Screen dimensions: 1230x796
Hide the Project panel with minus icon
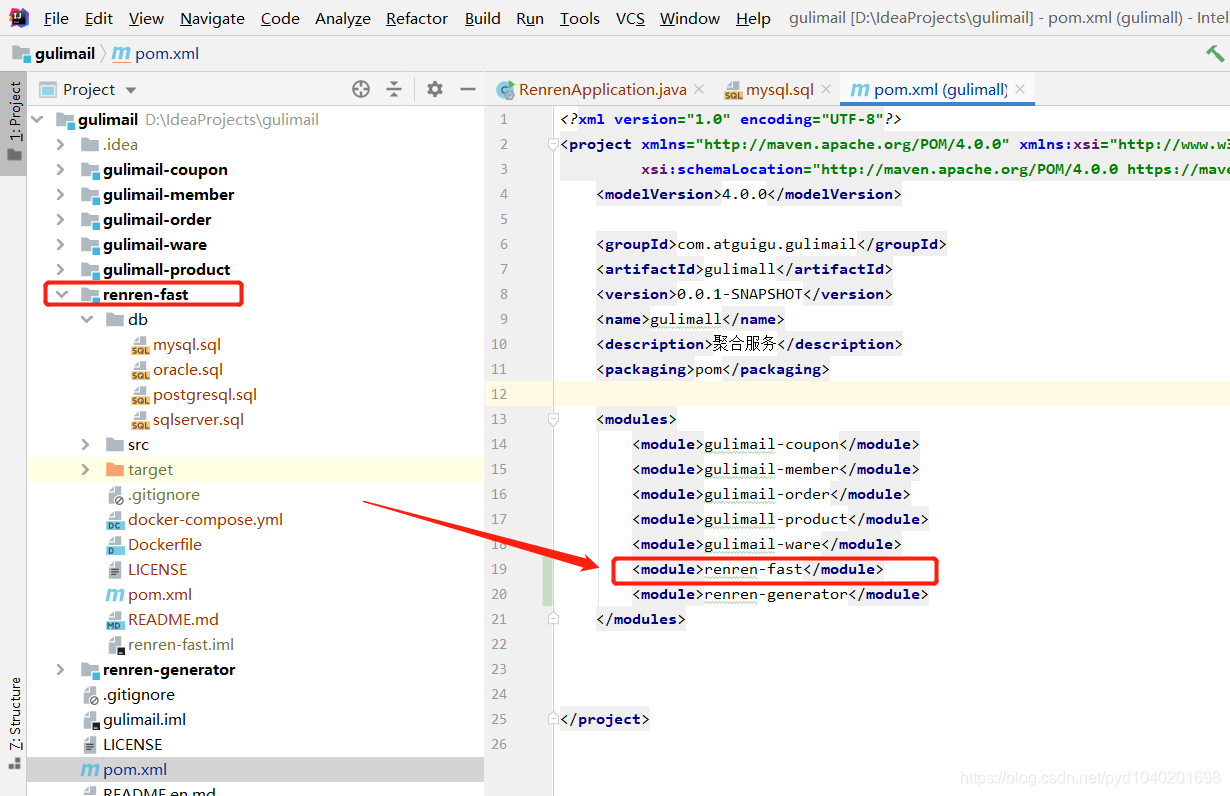(467, 89)
